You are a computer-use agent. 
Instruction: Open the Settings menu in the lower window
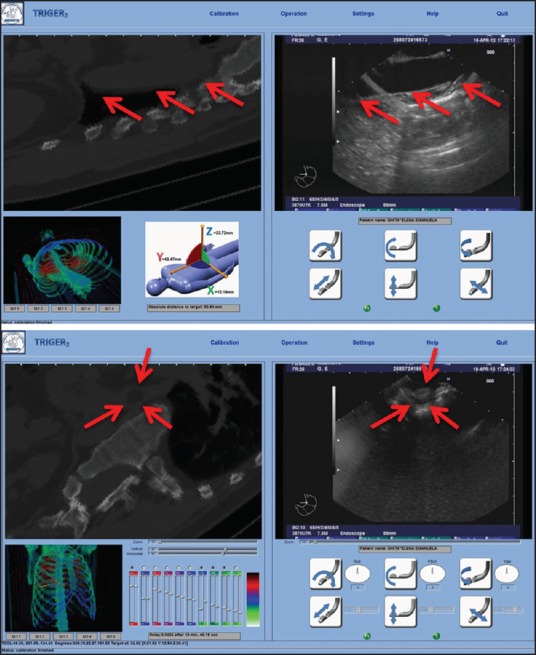[x=363, y=343]
